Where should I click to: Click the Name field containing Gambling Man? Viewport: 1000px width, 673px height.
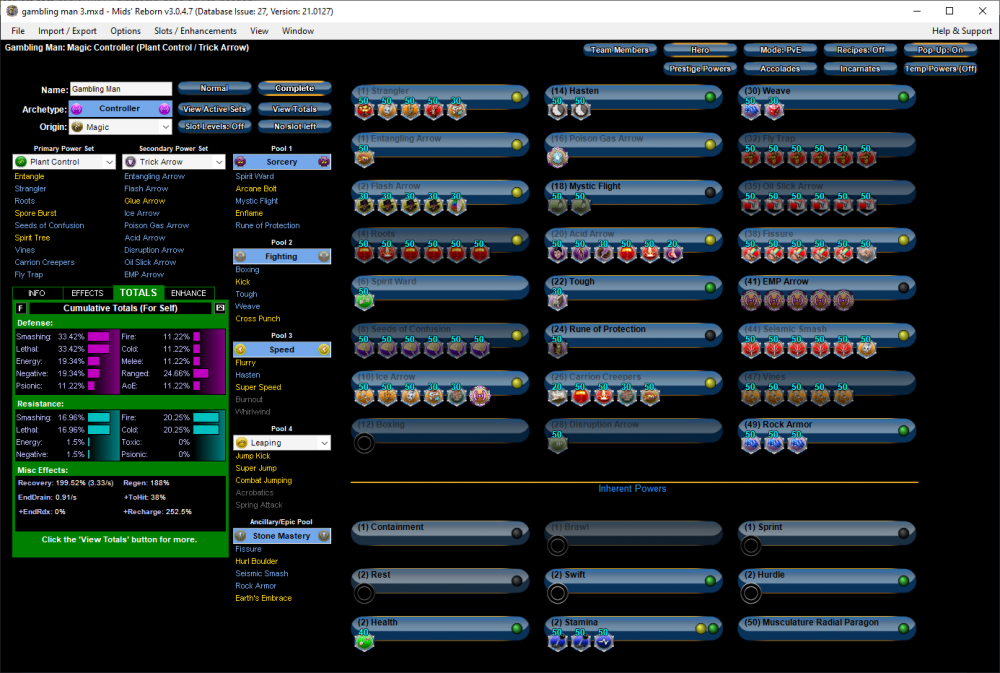point(121,89)
